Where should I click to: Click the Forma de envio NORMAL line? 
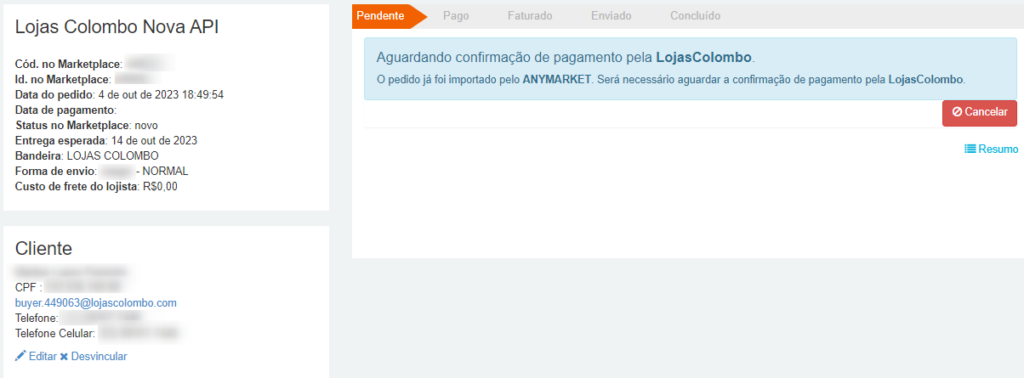(x=101, y=171)
